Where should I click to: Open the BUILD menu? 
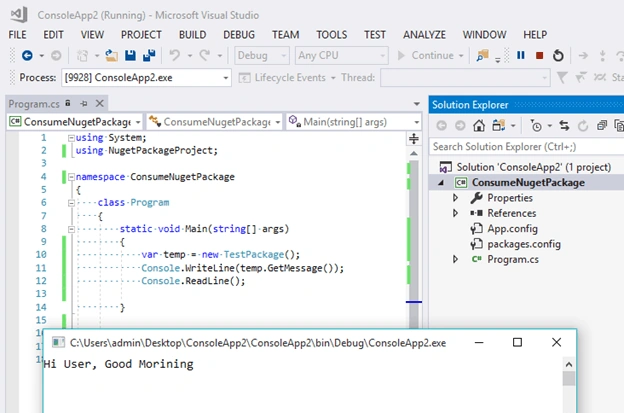pyautogui.click(x=192, y=35)
